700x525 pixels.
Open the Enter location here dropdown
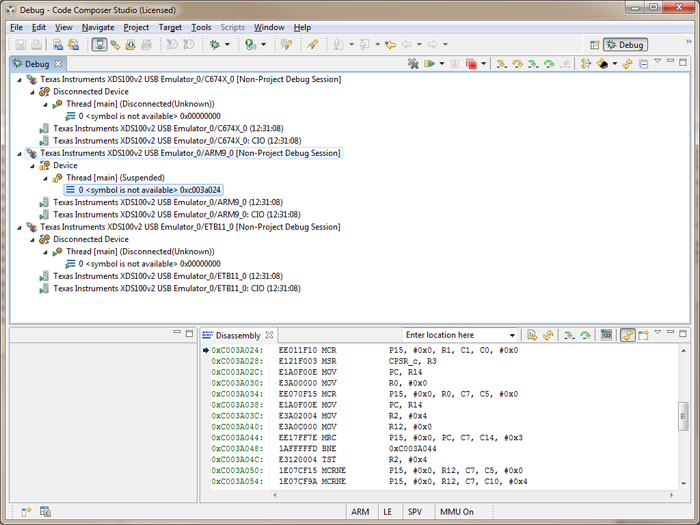click(512, 335)
